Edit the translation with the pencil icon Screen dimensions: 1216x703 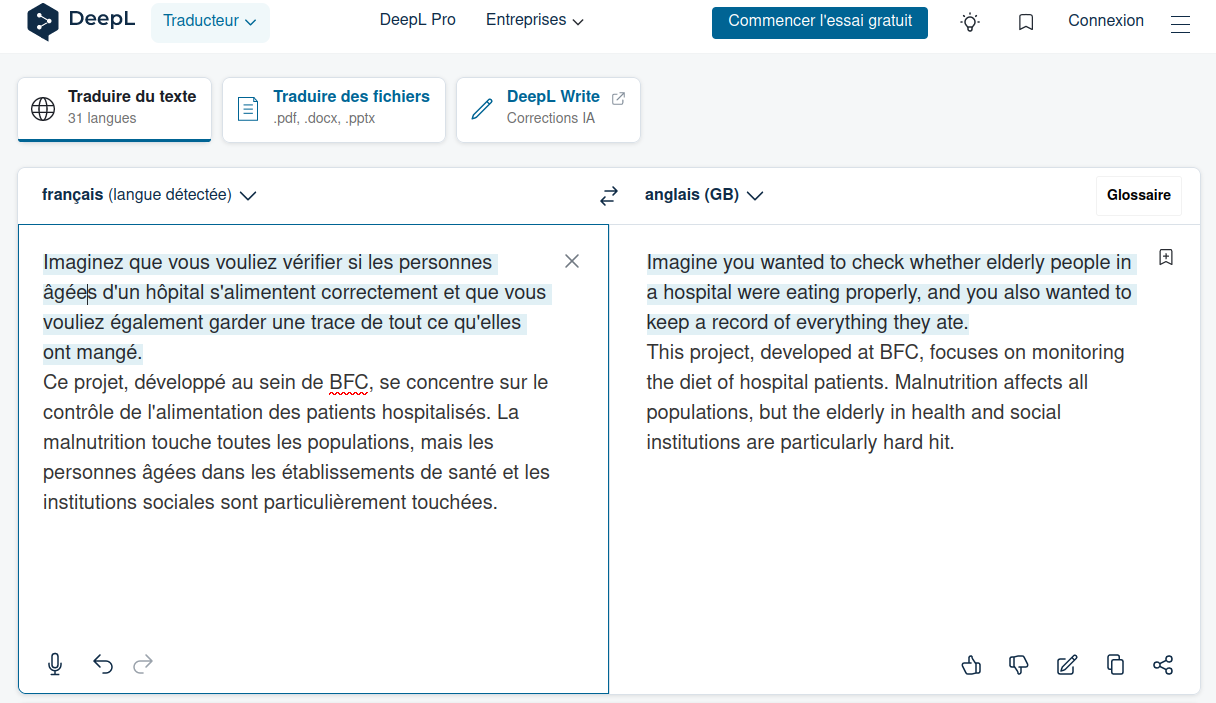pos(1067,665)
